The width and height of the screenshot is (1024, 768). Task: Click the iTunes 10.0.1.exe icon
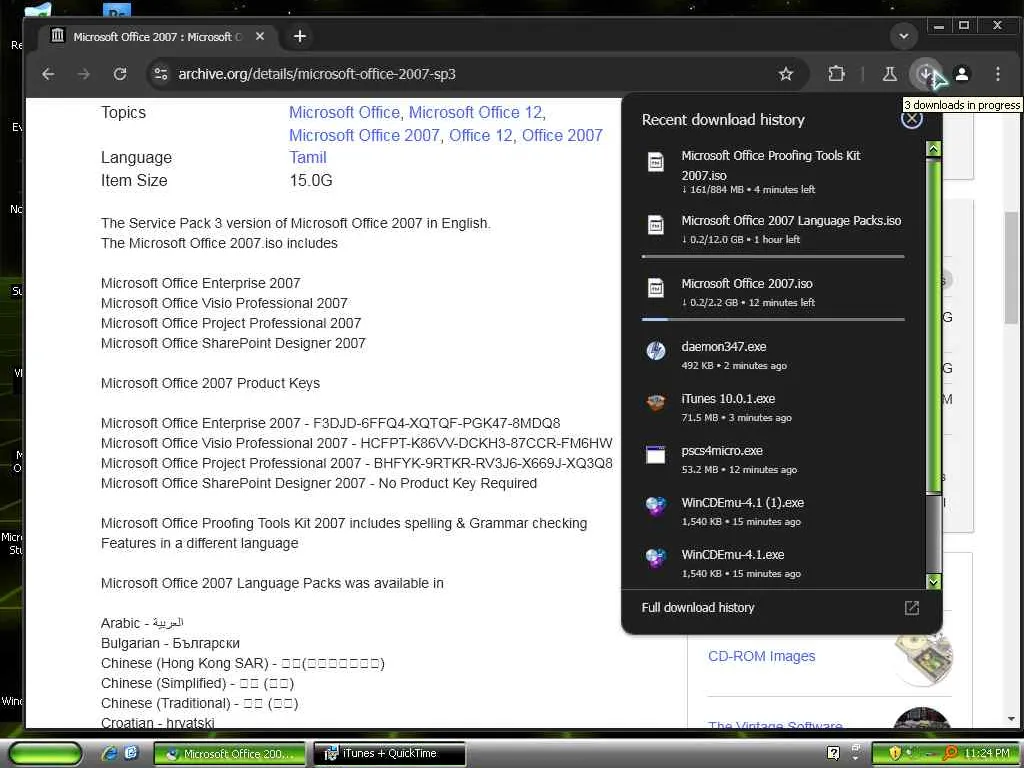point(656,402)
